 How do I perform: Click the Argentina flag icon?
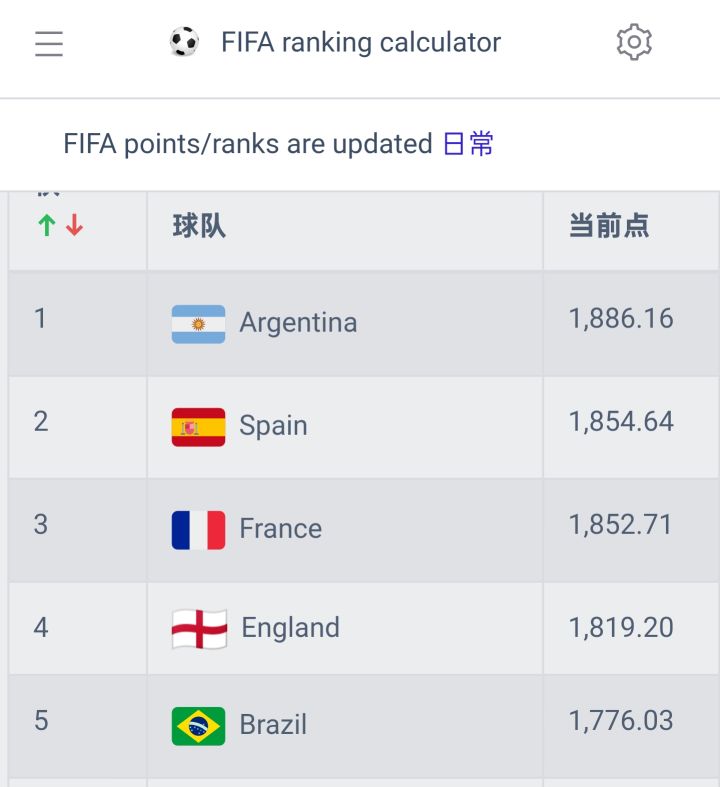198,324
